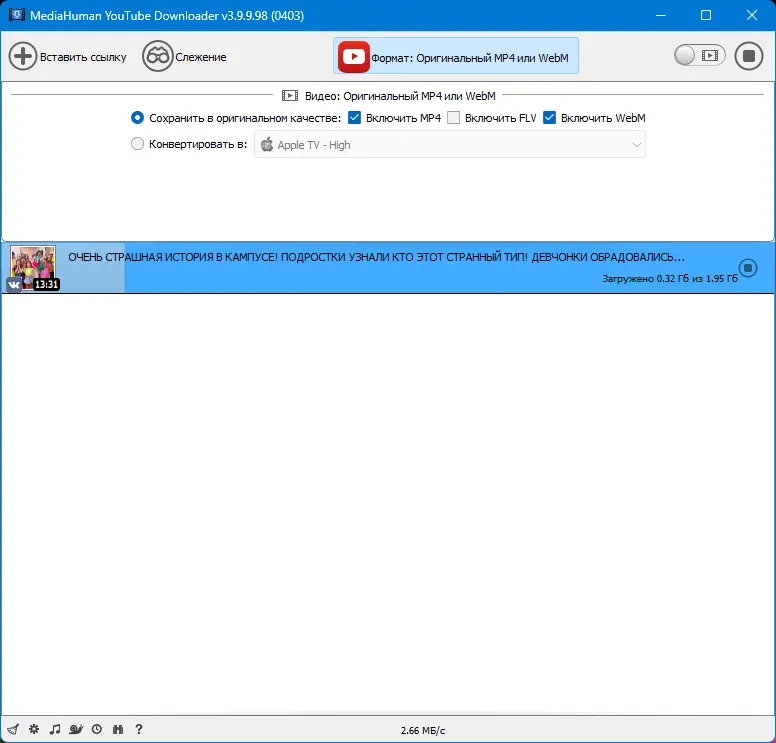This screenshot has height=743, width=776.
Task: Toggle the snail speed limit icon
Action: click(76, 729)
